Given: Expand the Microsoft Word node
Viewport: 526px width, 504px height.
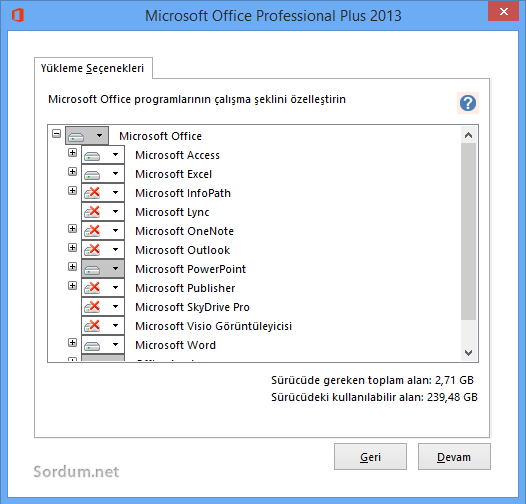Looking at the screenshot, I should pos(72,343).
